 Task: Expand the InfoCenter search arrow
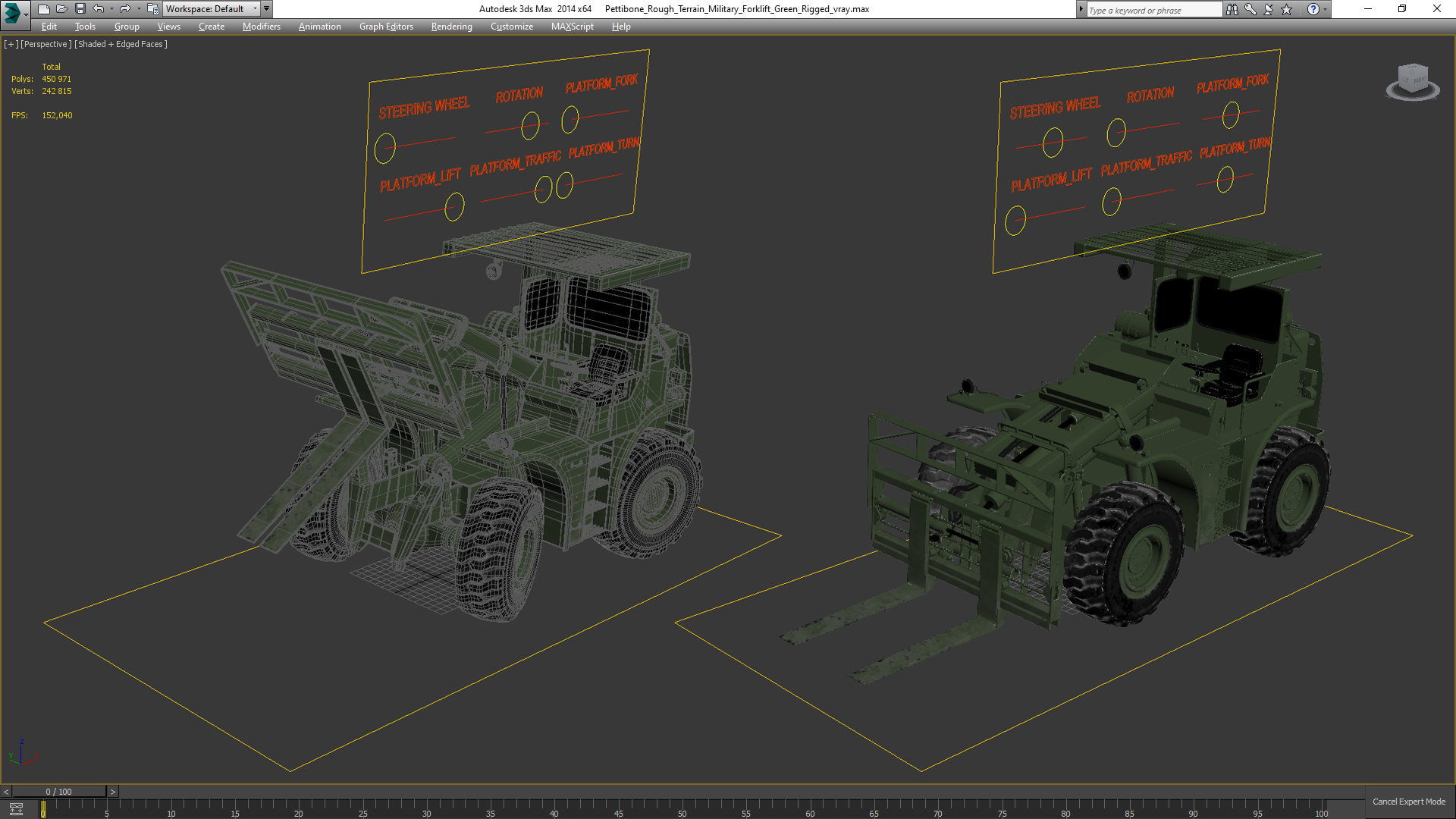(x=1081, y=10)
